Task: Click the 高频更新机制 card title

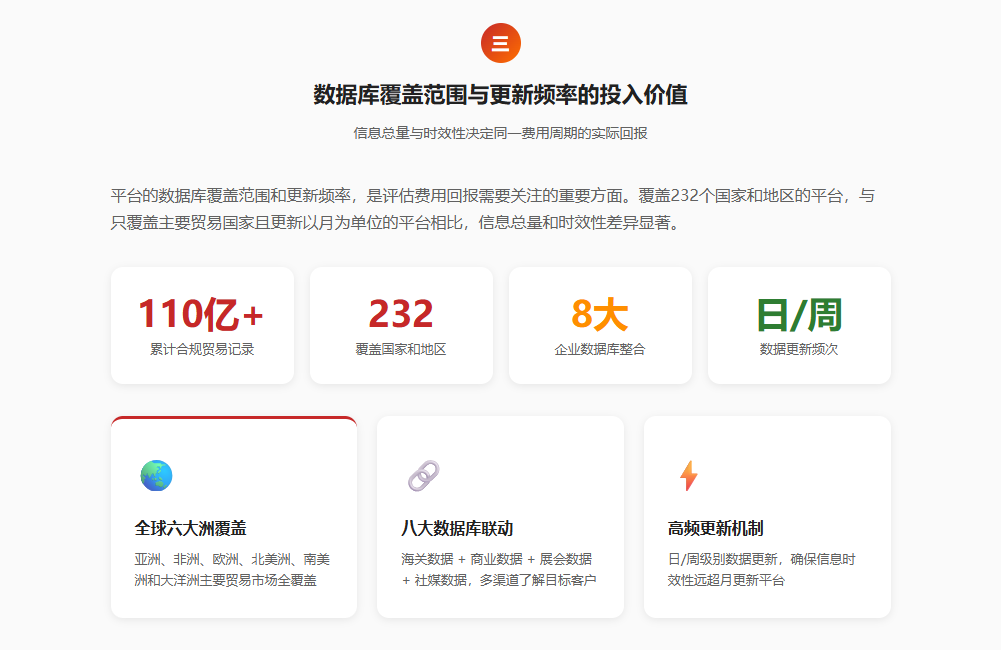Action: (x=716, y=528)
